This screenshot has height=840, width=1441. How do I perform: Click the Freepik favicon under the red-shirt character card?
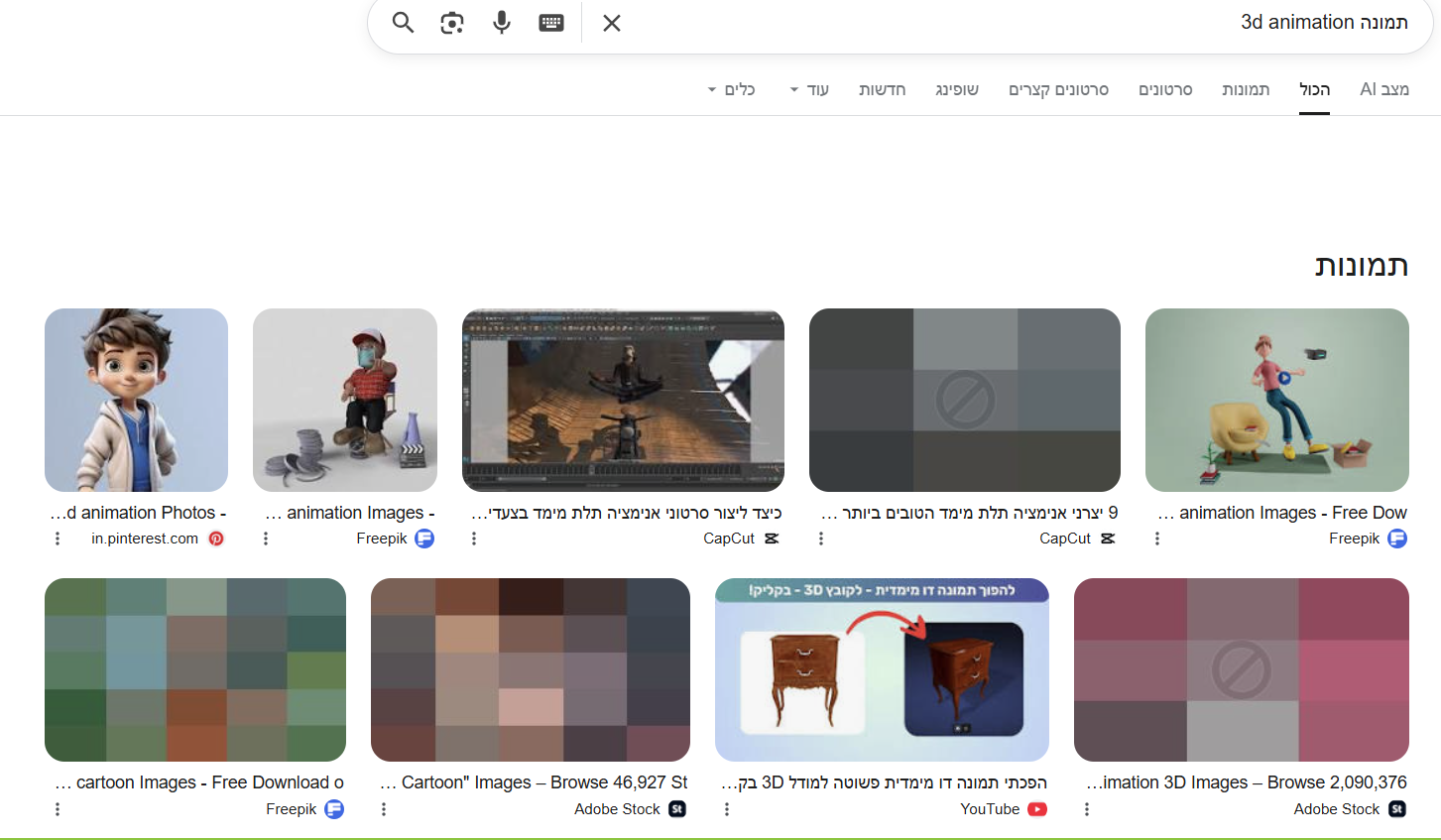pos(424,539)
